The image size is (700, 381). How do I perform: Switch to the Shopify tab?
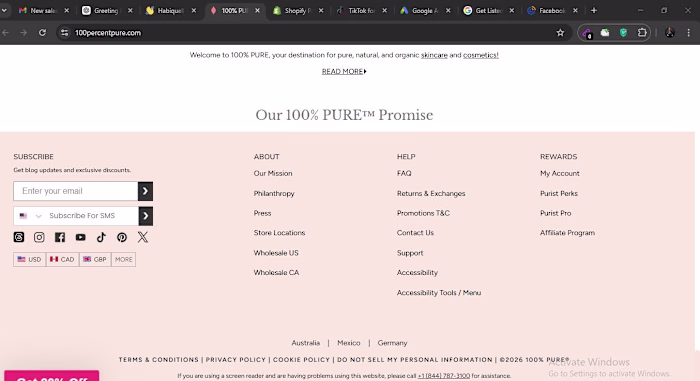[297, 10]
